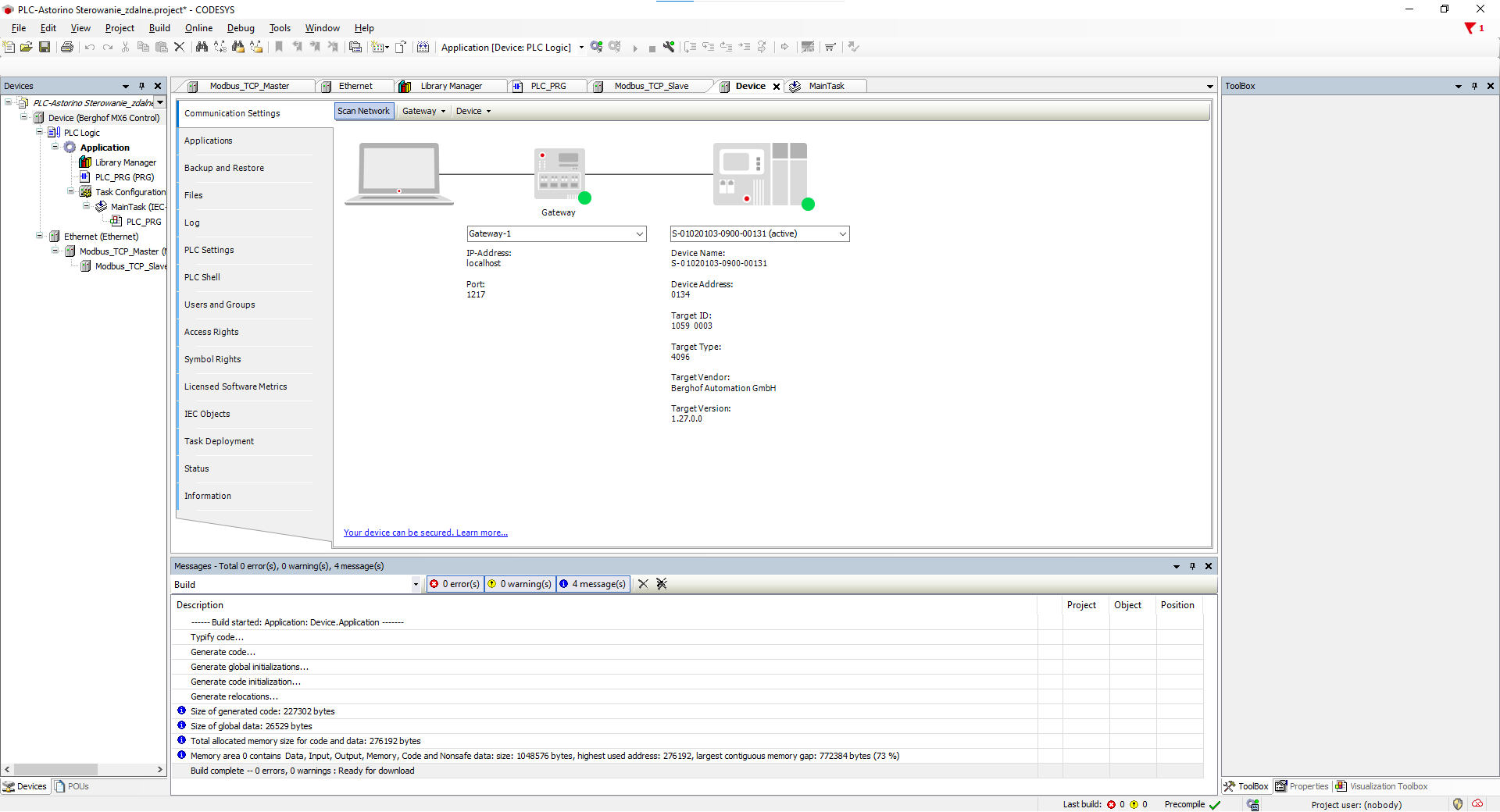Open the Online menu
Screen dimensions: 1500x812
point(198,28)
